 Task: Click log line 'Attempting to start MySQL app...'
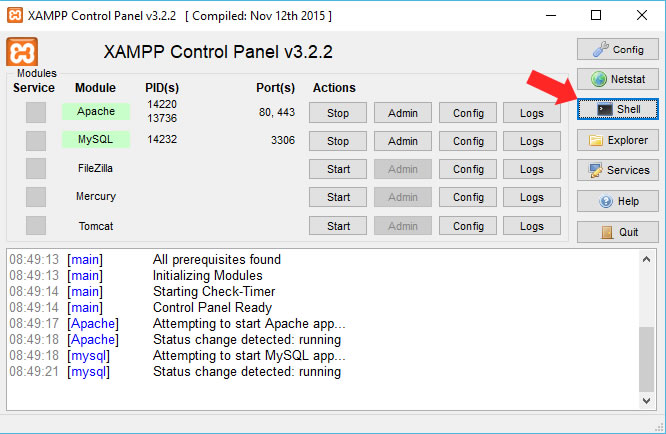[x=249, y=355]
